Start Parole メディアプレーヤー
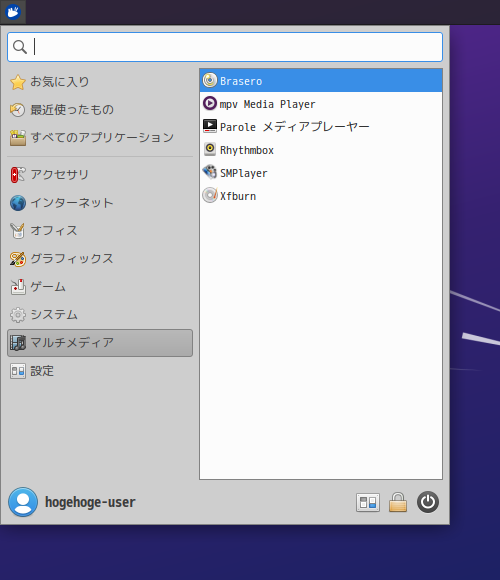This screenshot has height=580, width=500. coord(321,127)
